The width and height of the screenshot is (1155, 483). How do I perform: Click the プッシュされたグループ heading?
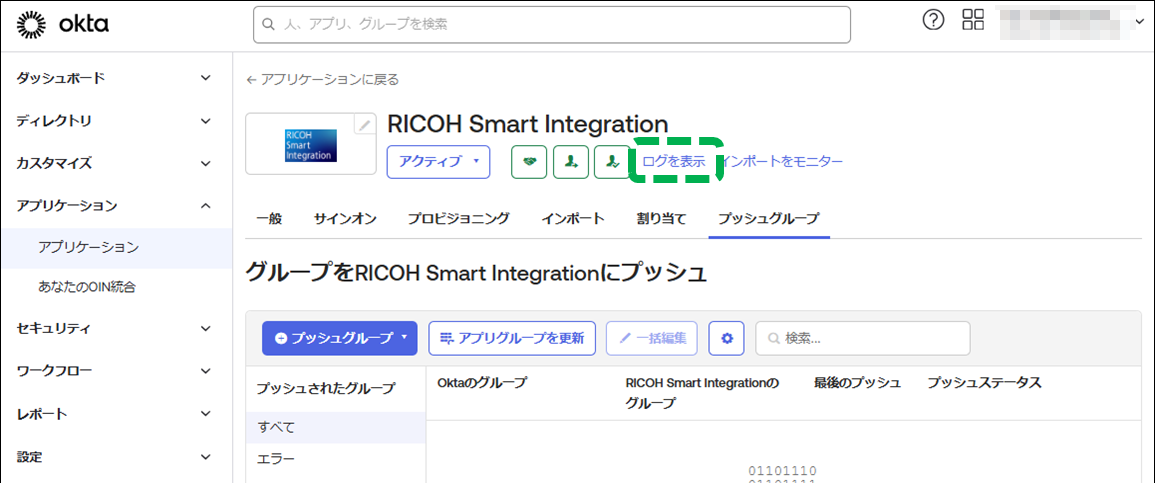(326, 388)
